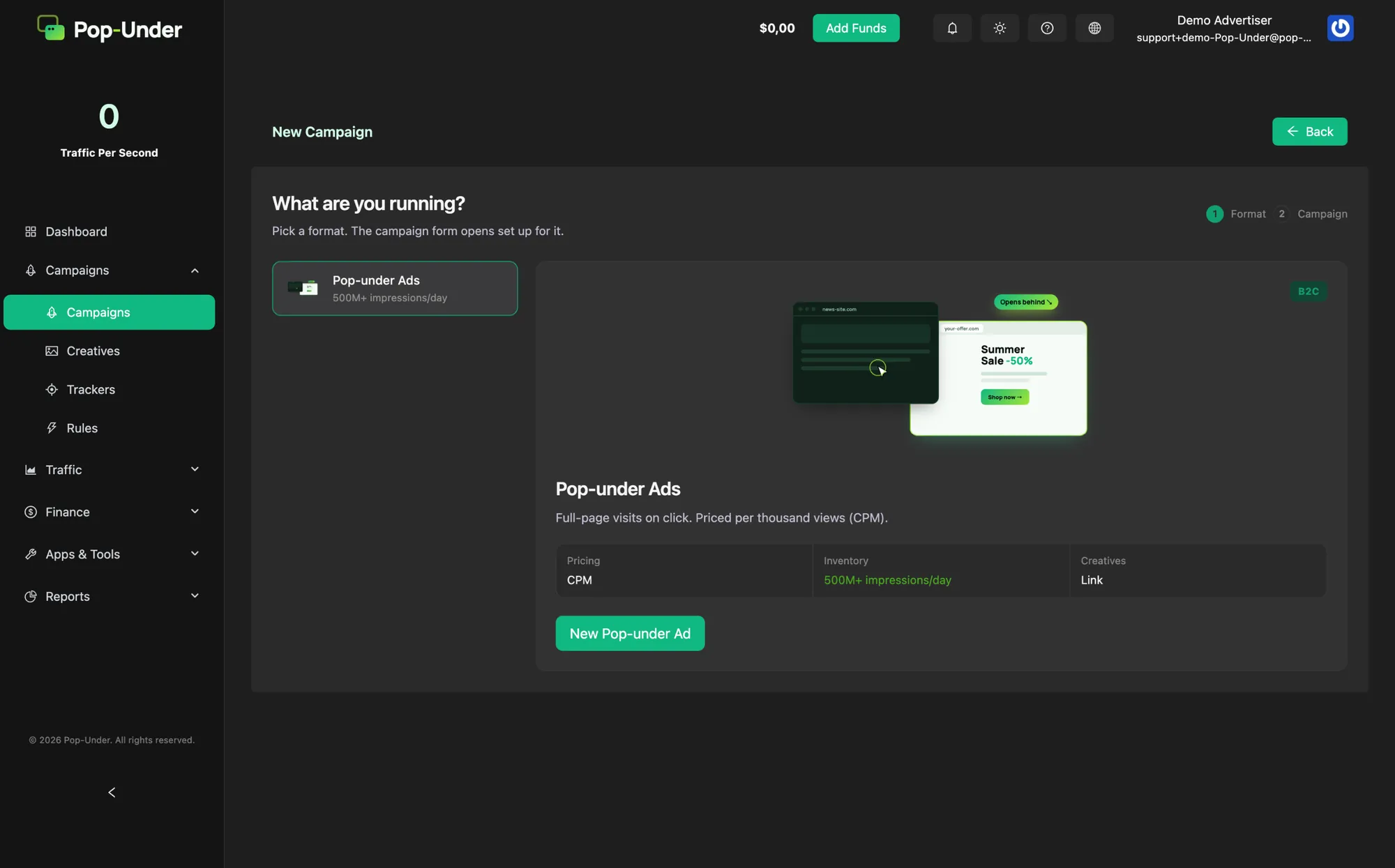The height and width of the screenshot is (868, 1395).
Task: Click the pop-under preview illustration
Action: (940, 367)
